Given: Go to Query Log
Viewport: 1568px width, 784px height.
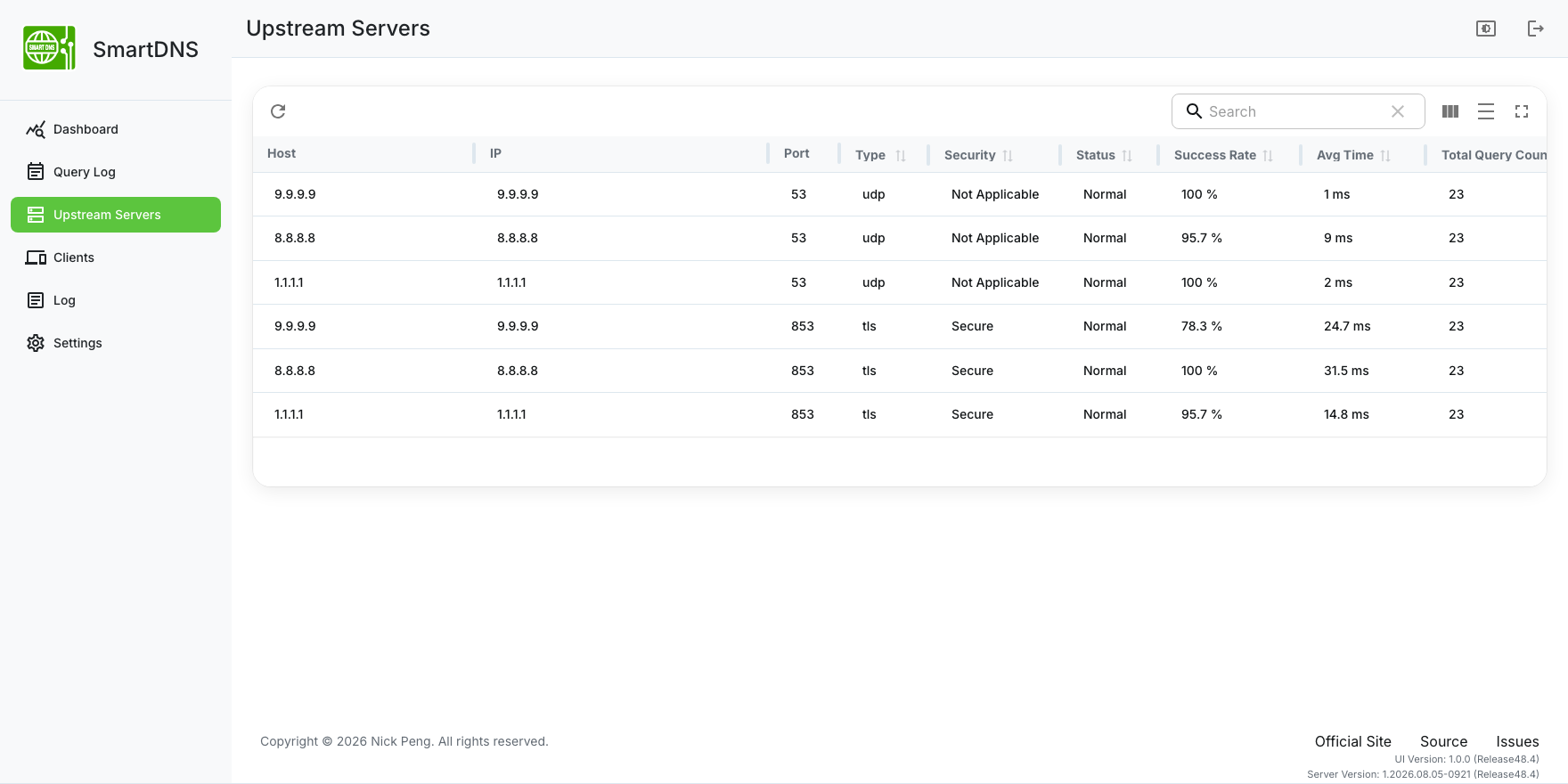Looking at the screenshot, I should pyautogui.click(x=116, y=172).
